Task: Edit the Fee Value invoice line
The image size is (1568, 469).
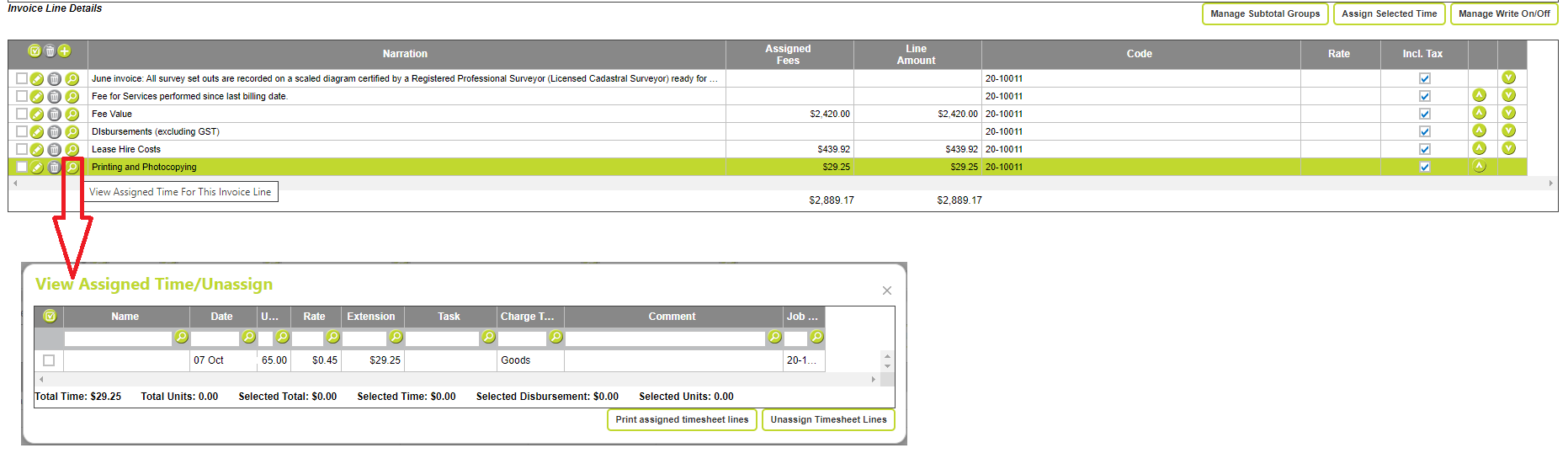Action: [x=37, y=115]
